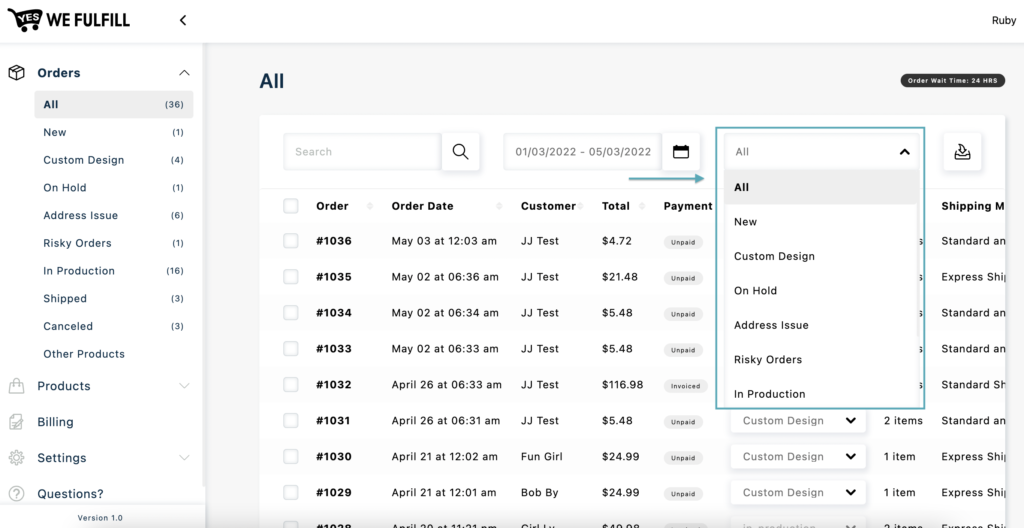
Task: Click Unpaid badge of order #1036
Action: [683, 242]
